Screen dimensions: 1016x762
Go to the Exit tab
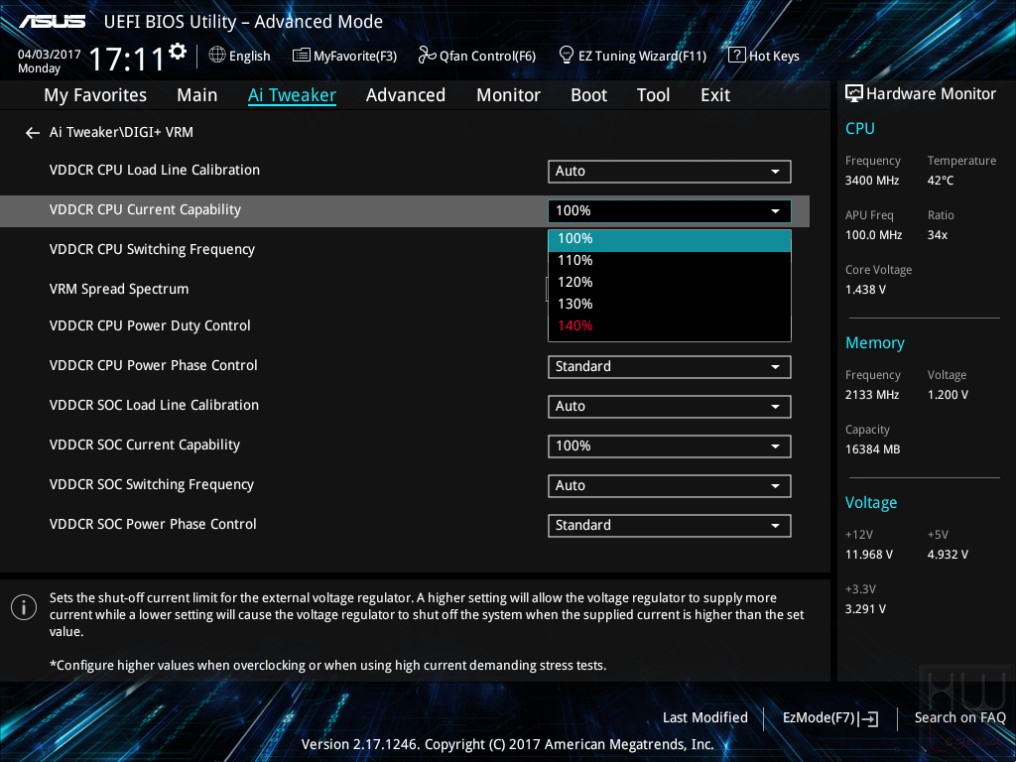(715, 95)
